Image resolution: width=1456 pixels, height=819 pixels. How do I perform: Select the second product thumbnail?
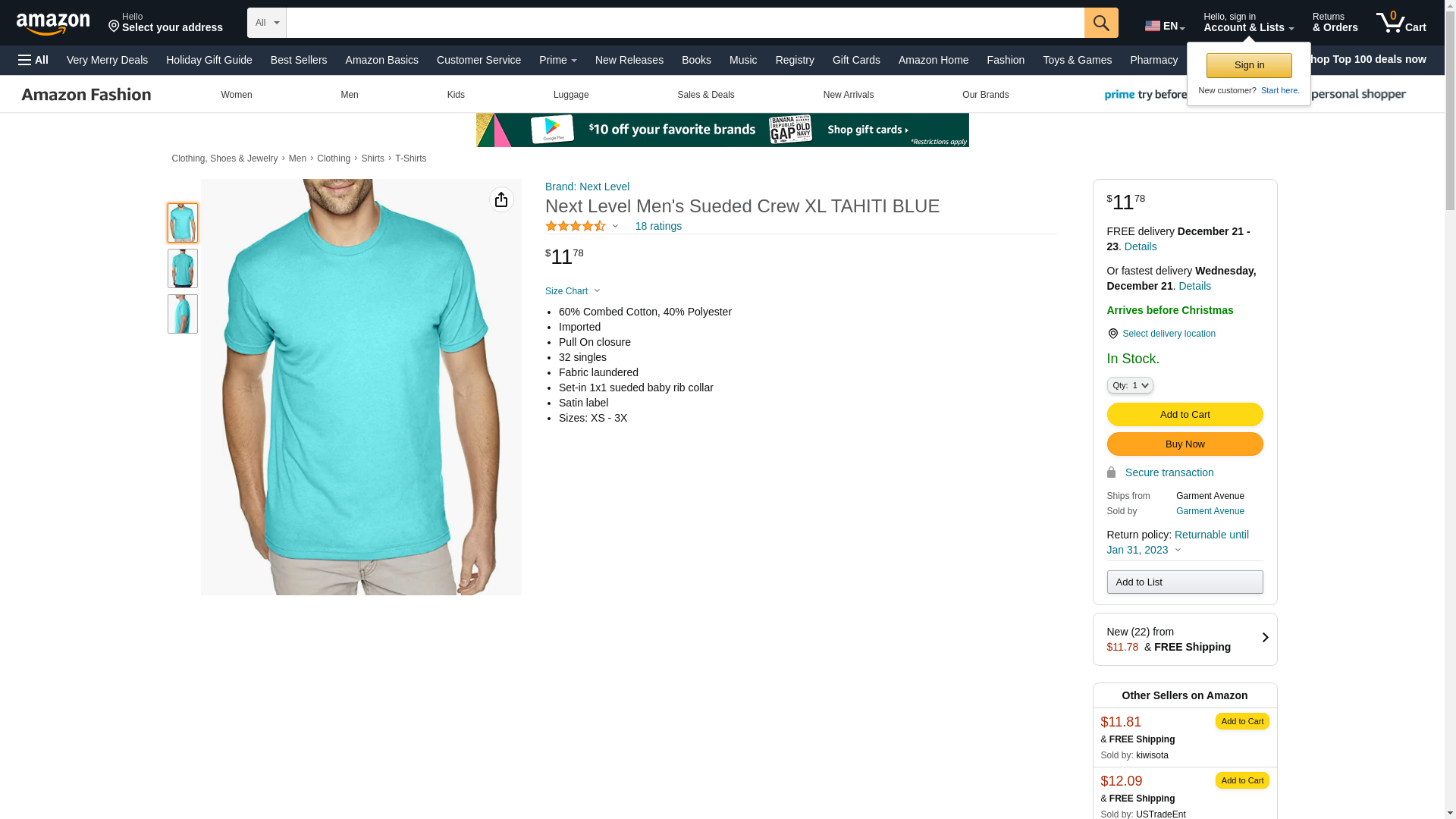182,268
